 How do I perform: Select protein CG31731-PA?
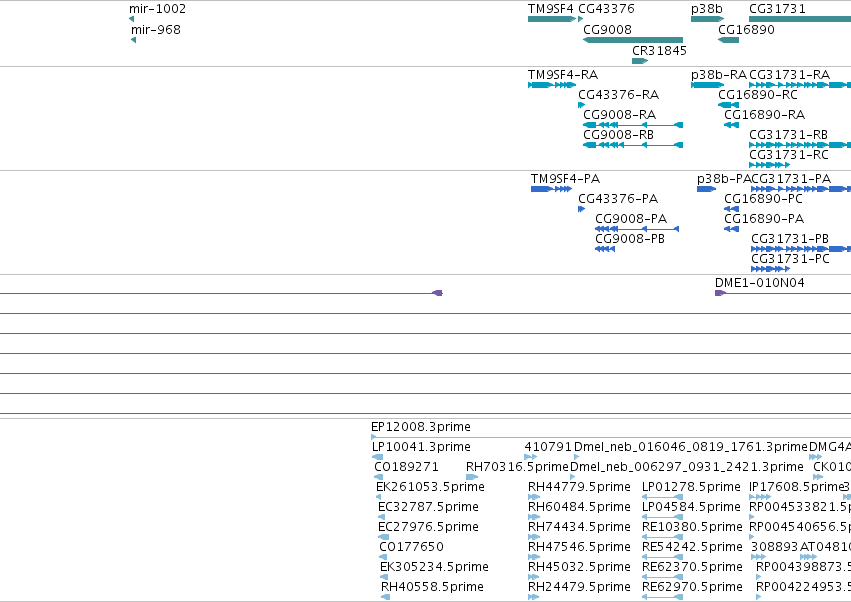(x=801, y=189)
